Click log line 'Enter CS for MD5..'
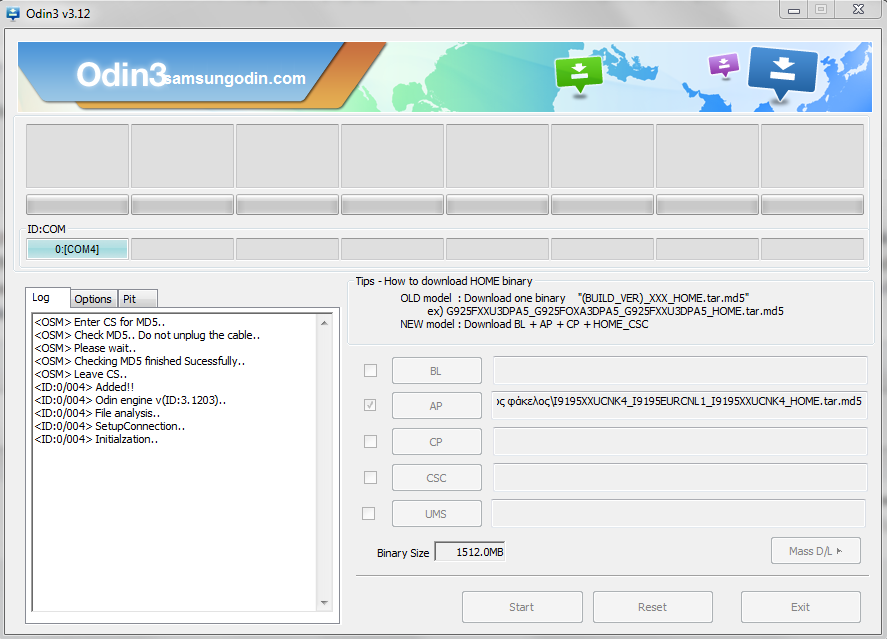Screen dimensions: 887x639 click(x=100, y=322)
